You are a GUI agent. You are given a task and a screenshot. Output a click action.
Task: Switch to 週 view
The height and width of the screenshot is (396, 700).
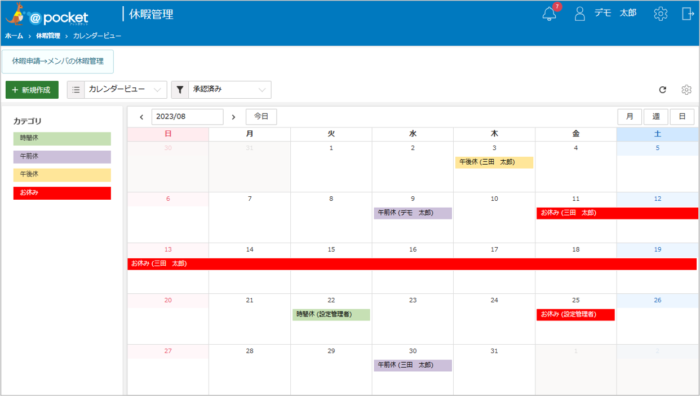[x=656, y=117]
